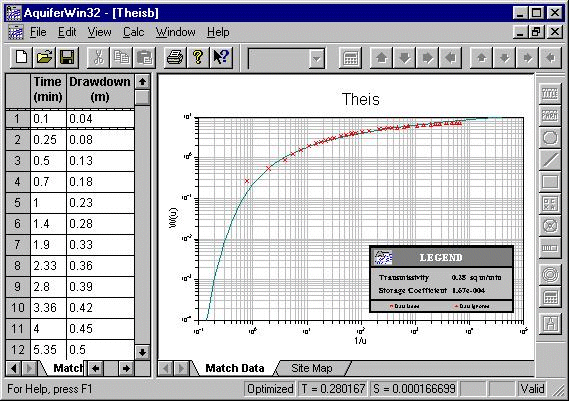This screenshot has width=569, height=401.
Task: Open a file with the folder icon
Action: 44,57
